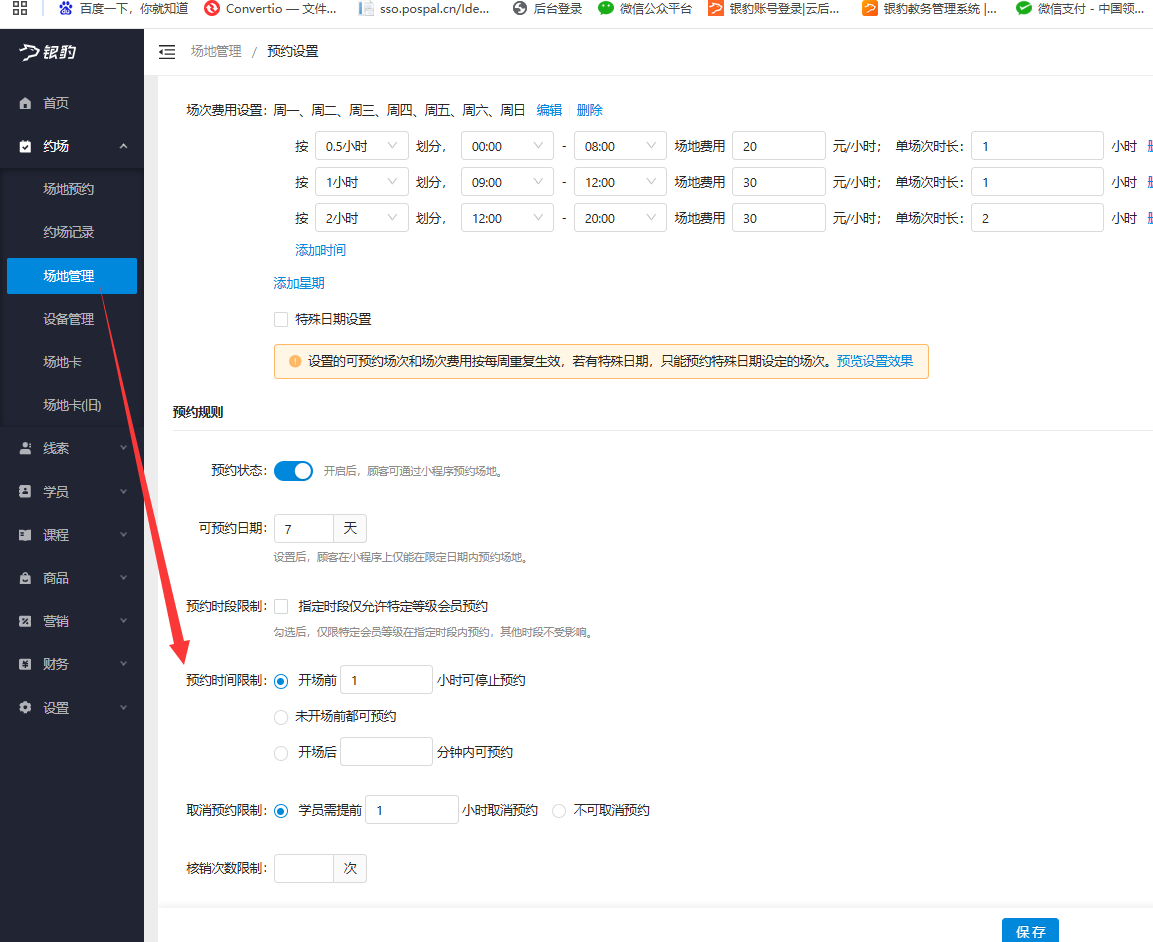Open the 0.5小时 division dropdown
The width and height of the screenshot is (1153, 942).
coord(361,147)
